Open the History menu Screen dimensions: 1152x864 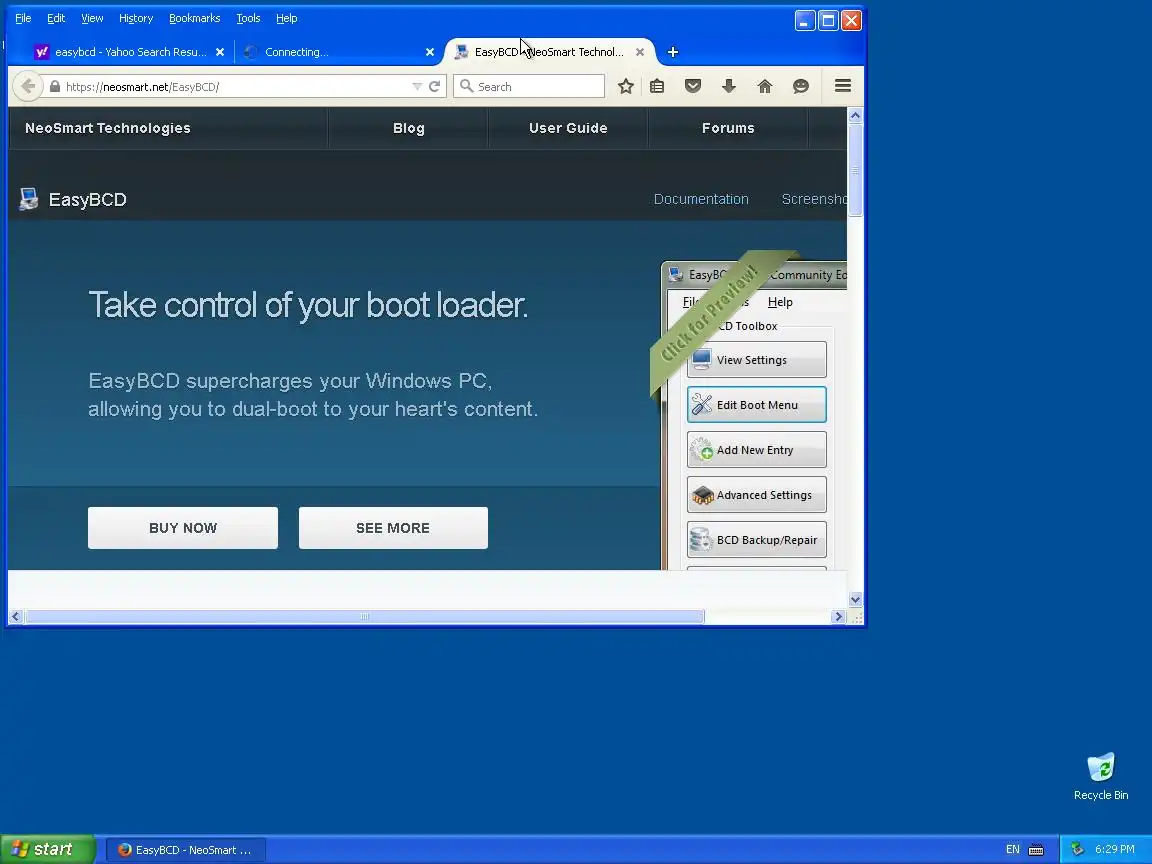click(136, 18)
